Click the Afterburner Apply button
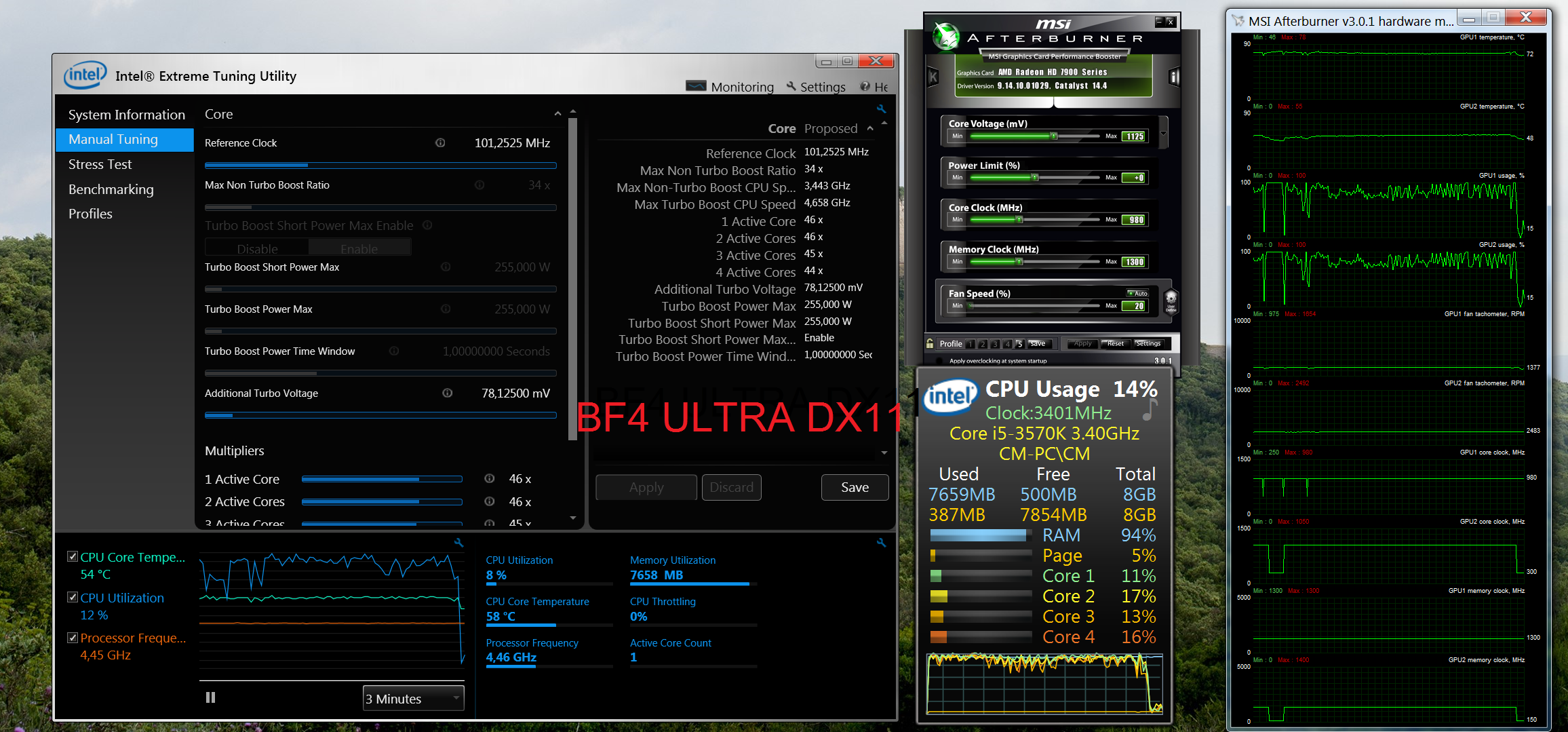 [1082, 344]
